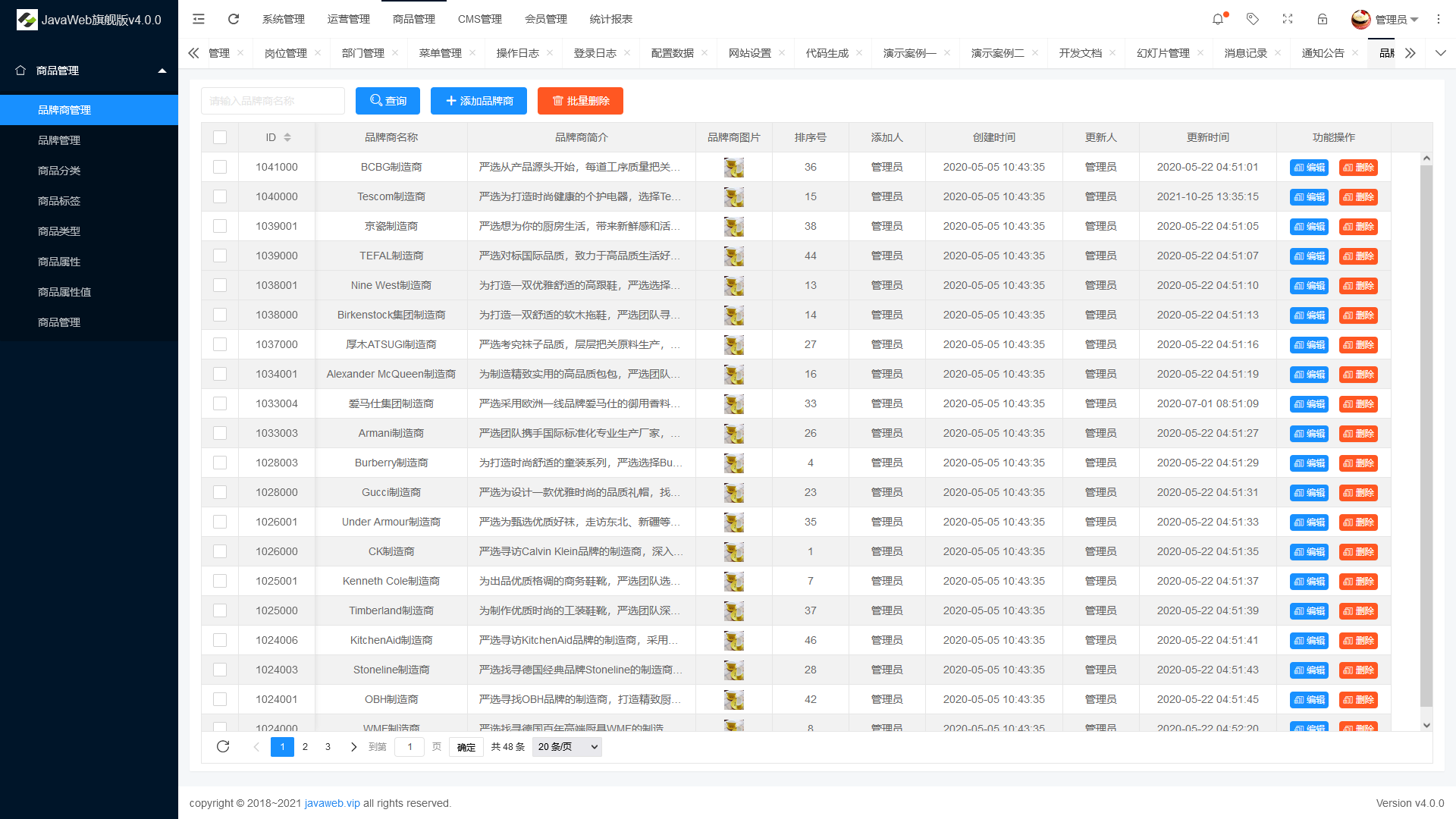The image size is (1456, 819).
Task: Close the 开发文档 tab
Action: coord(1112,53)
